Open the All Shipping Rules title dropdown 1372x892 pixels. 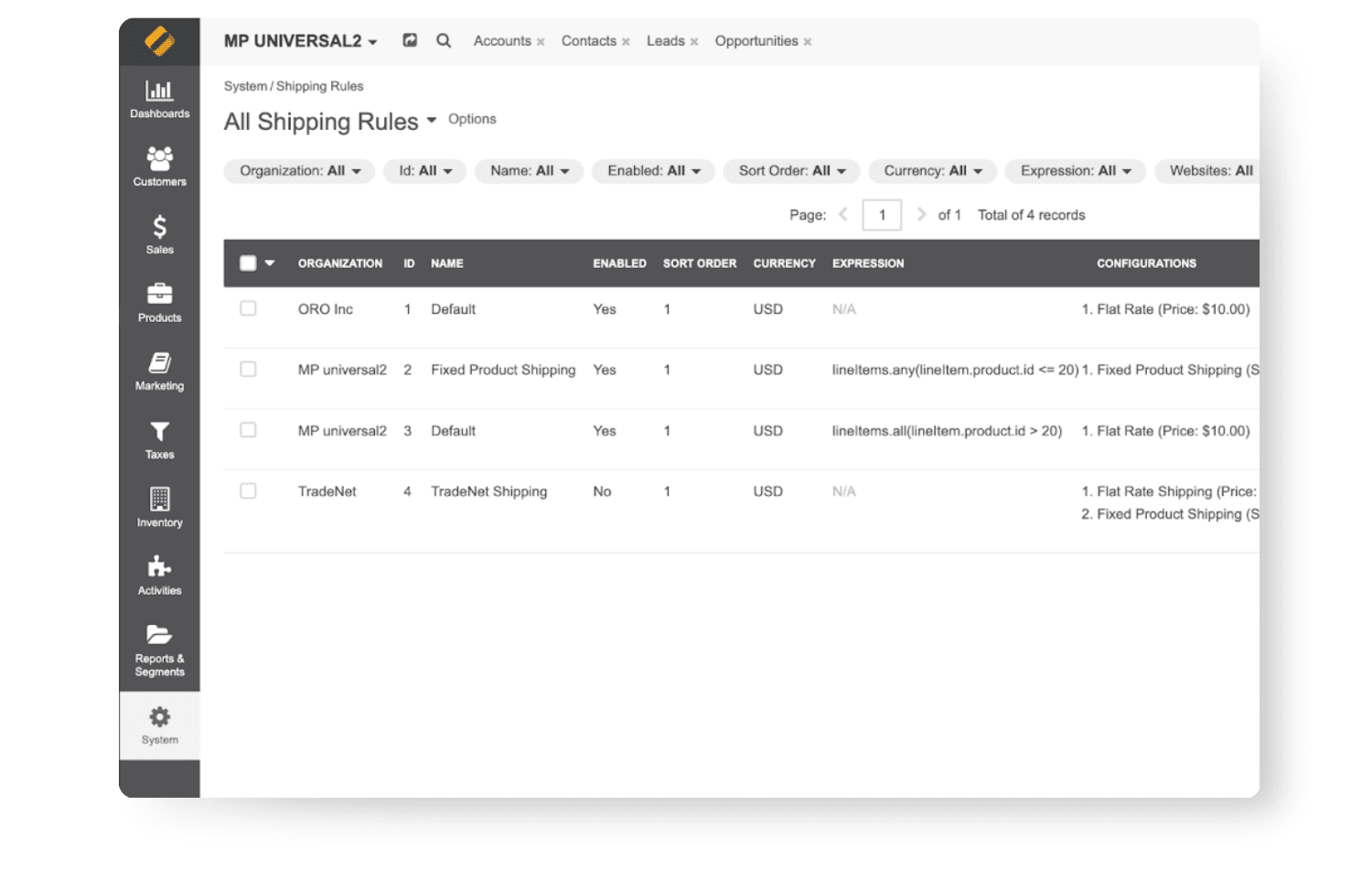pyautogui.click(x=432, y=121)
